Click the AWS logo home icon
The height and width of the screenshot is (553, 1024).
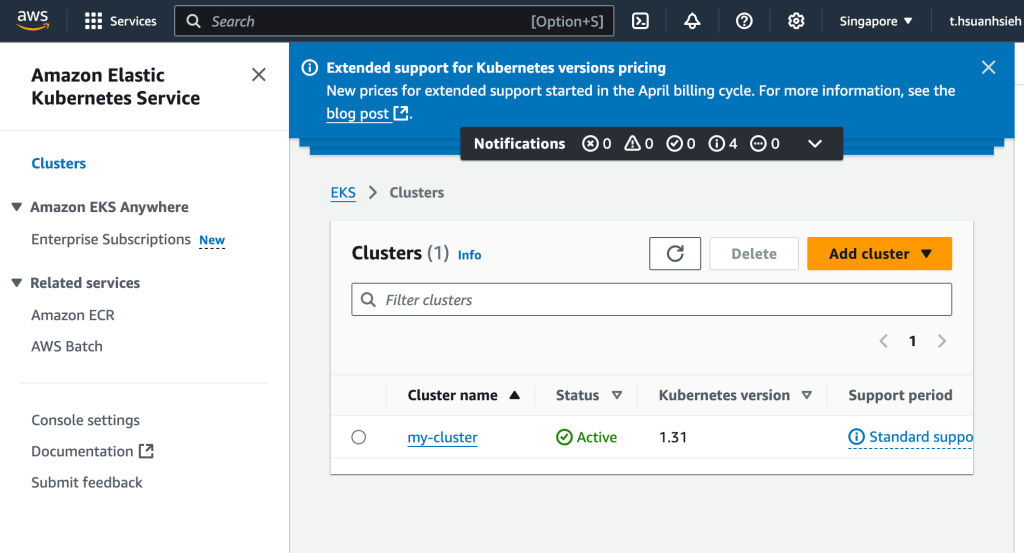coord(33,20)
